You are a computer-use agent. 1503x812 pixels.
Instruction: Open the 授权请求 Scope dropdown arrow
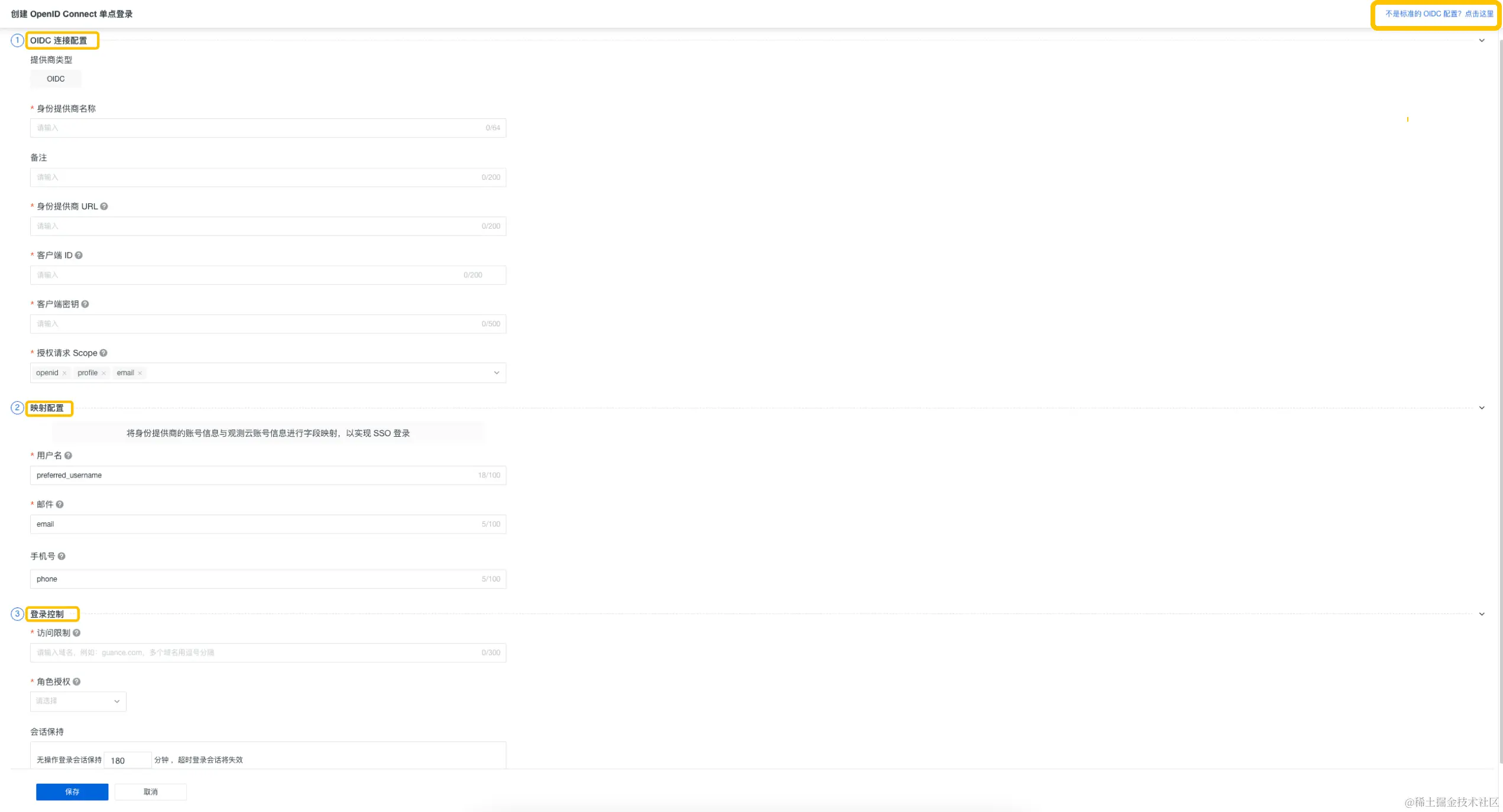[x=497, y=373]
